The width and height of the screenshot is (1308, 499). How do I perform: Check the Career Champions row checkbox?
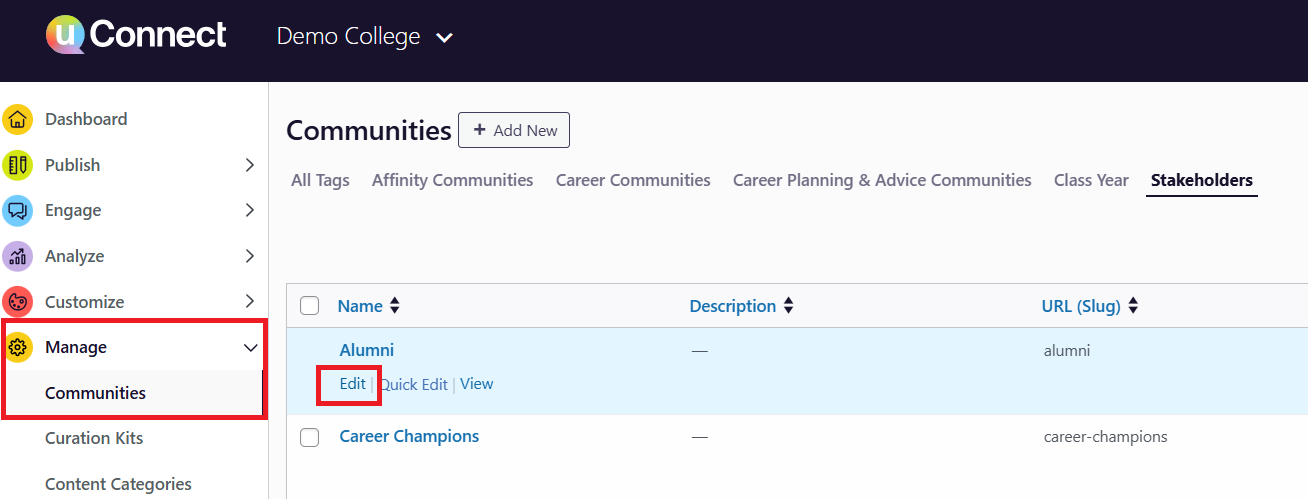point(310,437)
